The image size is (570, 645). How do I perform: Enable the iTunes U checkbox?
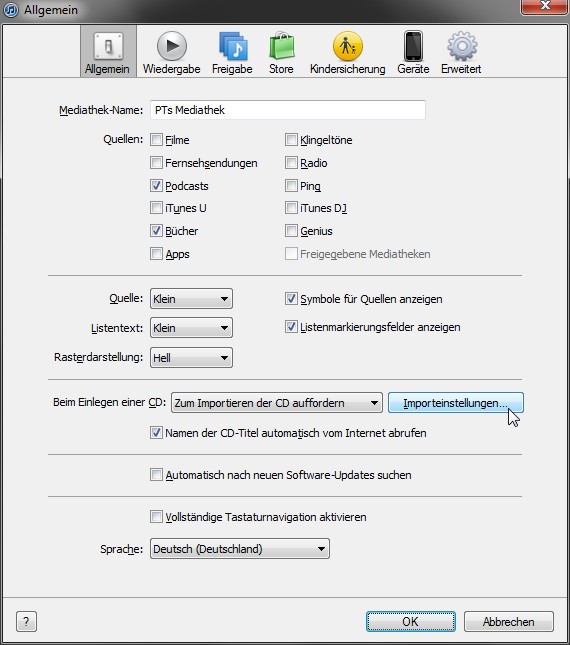click(156, 208)
